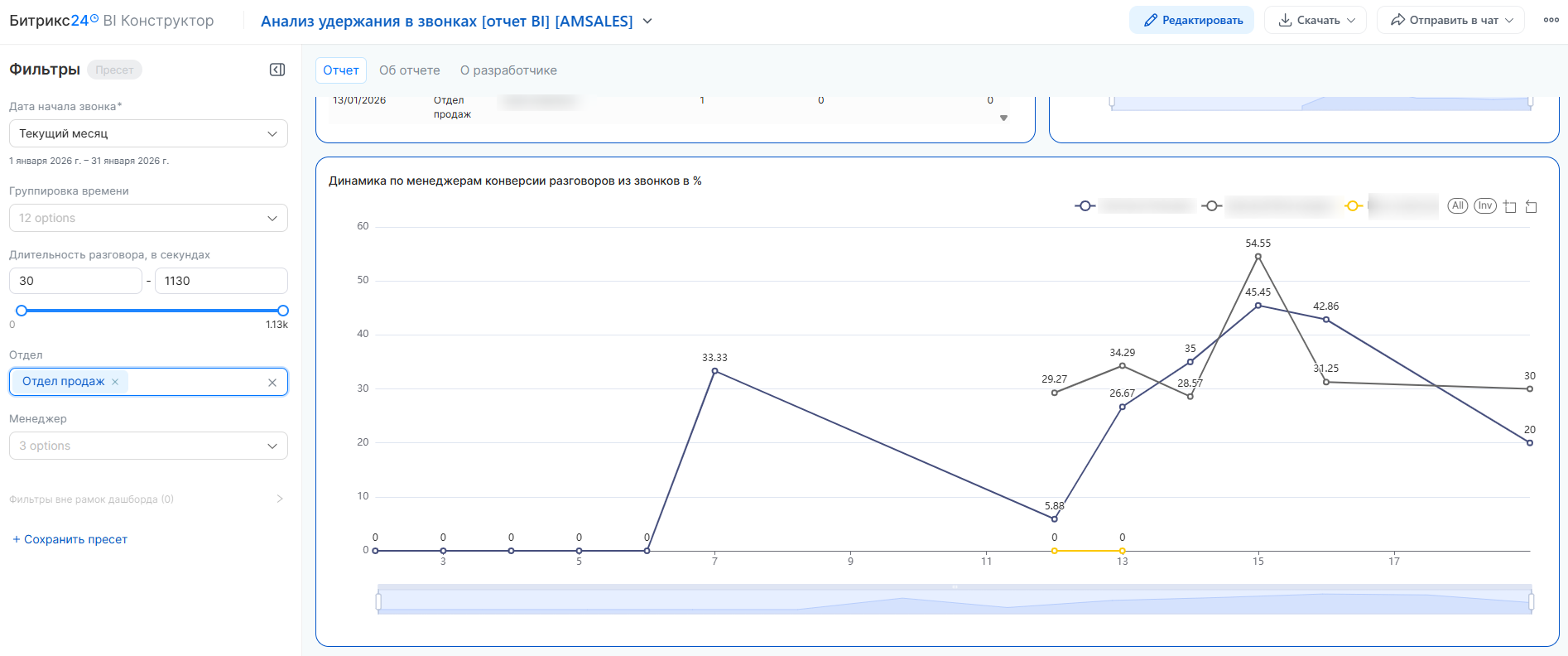Viewport: 1568px width, 656px height.
Task: Open the О разработчике tab
Action: 508,70
